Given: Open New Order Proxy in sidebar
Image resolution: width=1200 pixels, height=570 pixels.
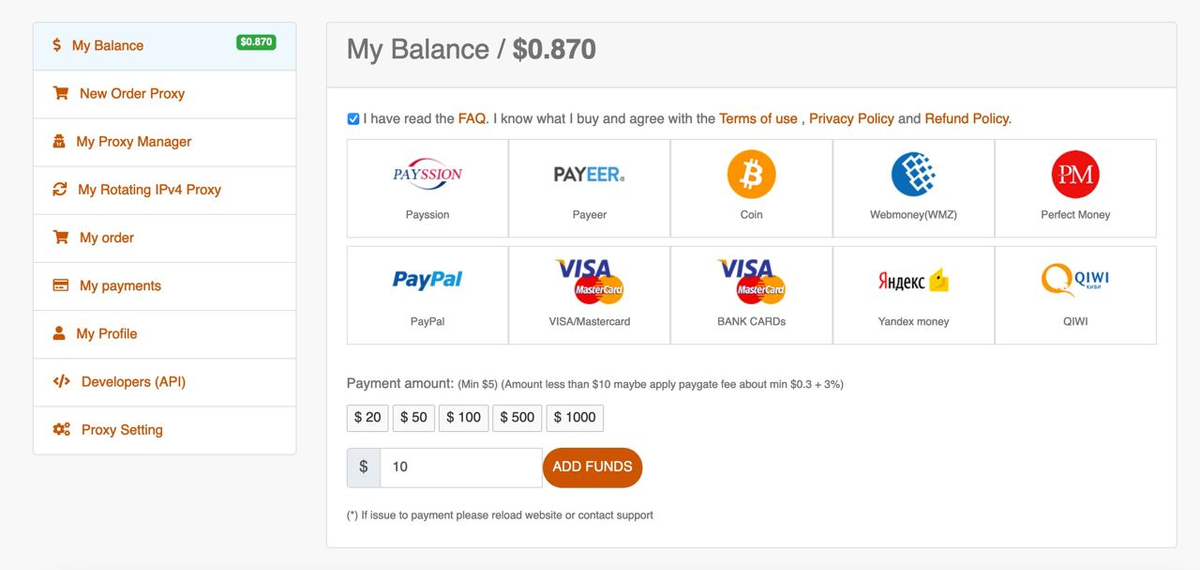Looking at the screenshot, I should point(164,94).
